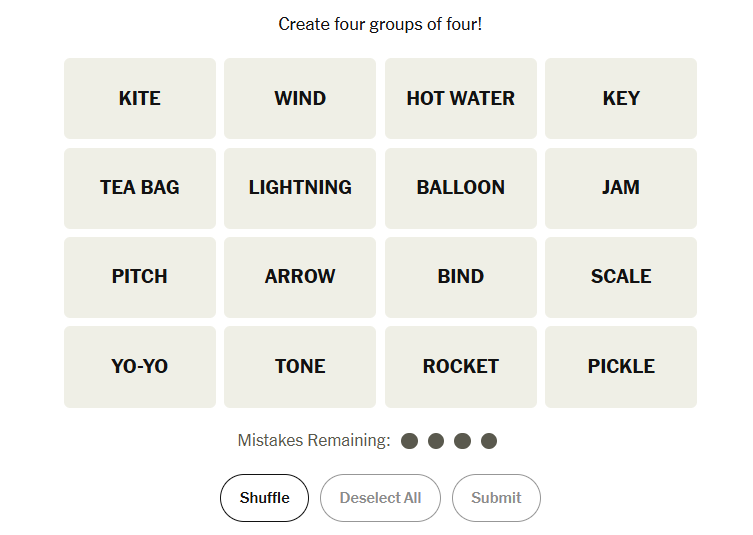Select the YO-YO tile
The width and height of the screenshot is (753, 535).
point(140,366)
